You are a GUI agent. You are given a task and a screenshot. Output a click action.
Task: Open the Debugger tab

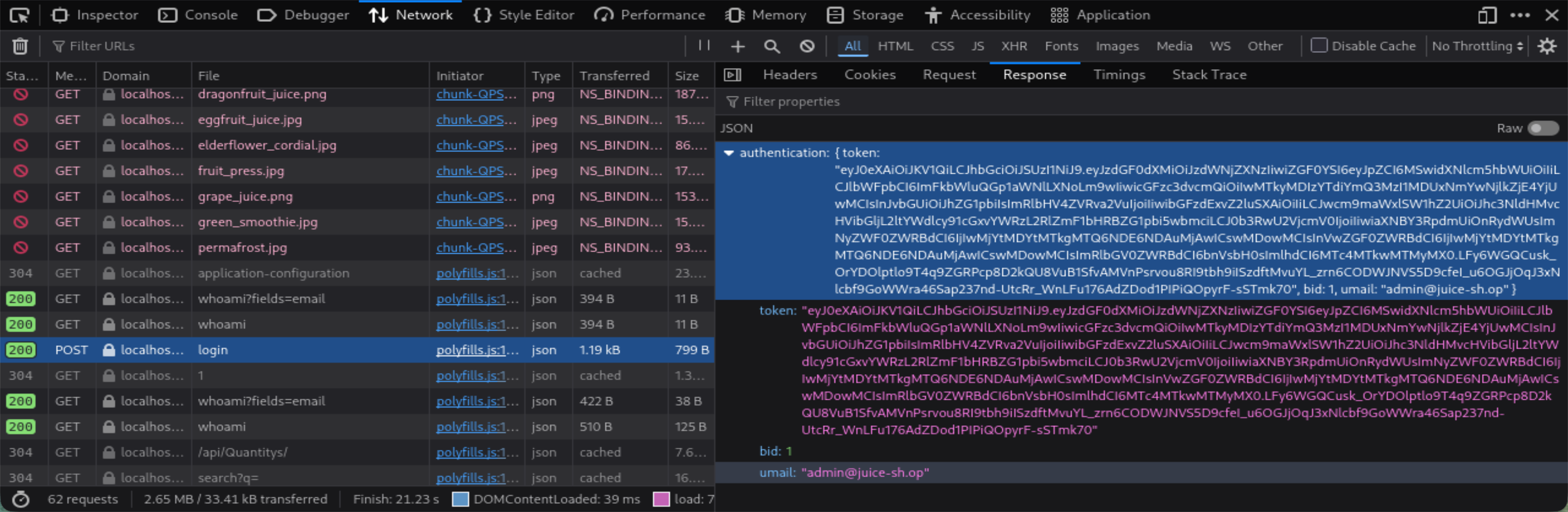[303, 15]
